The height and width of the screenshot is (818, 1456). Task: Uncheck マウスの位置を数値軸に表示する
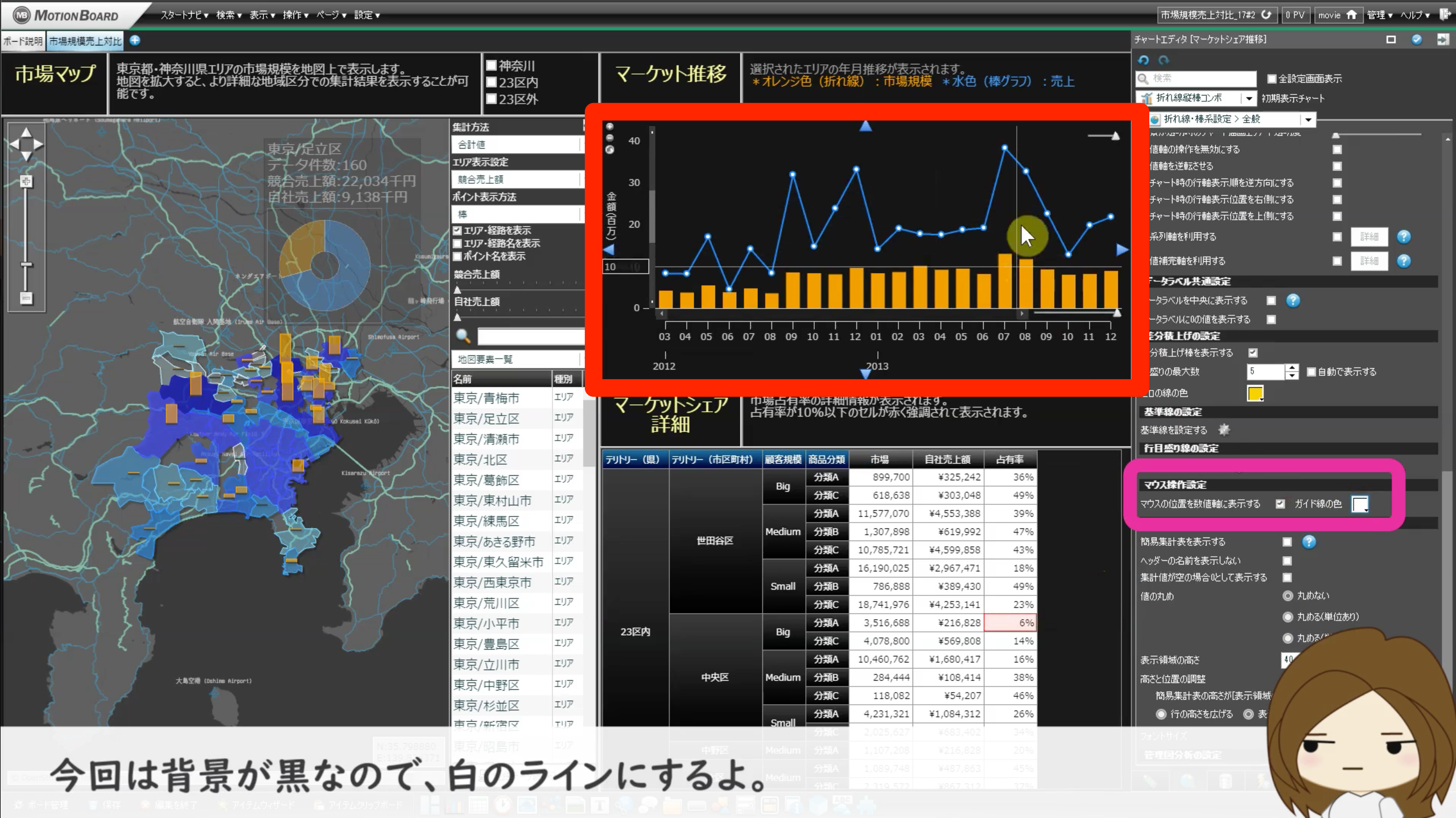click(1280, 504)
